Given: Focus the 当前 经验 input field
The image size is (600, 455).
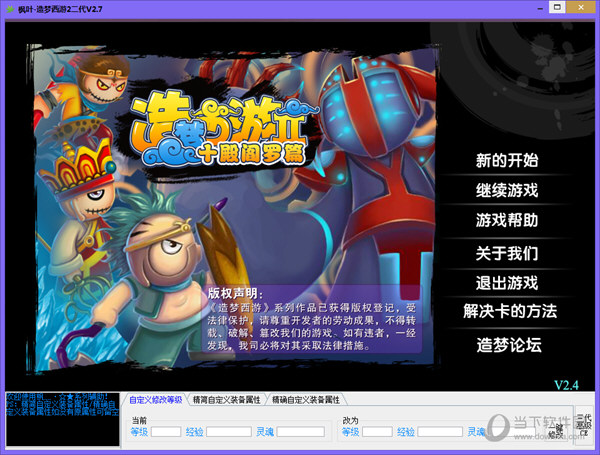Looking at the screenshot, I should (x=229, y=432).
